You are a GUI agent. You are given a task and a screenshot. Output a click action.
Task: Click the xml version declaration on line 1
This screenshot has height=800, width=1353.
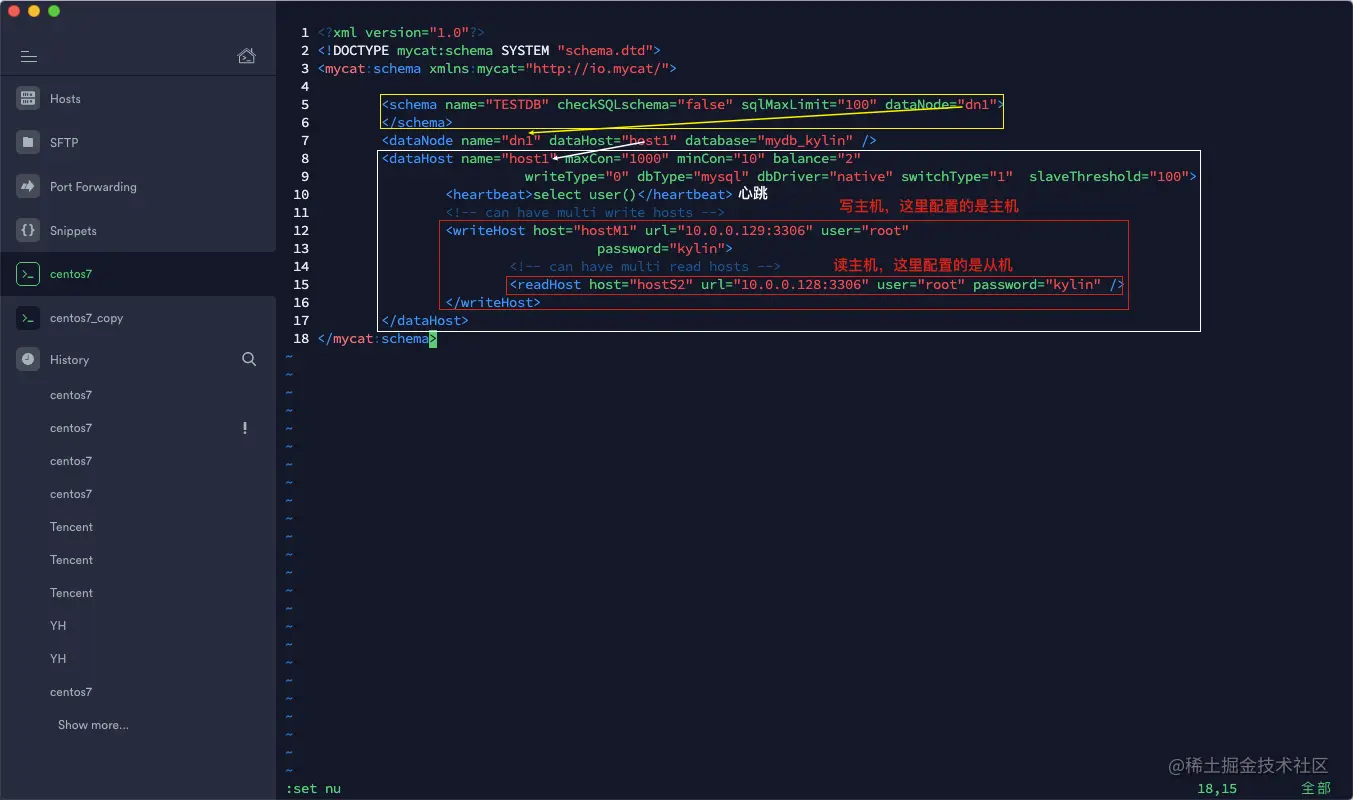coord(401,33)
